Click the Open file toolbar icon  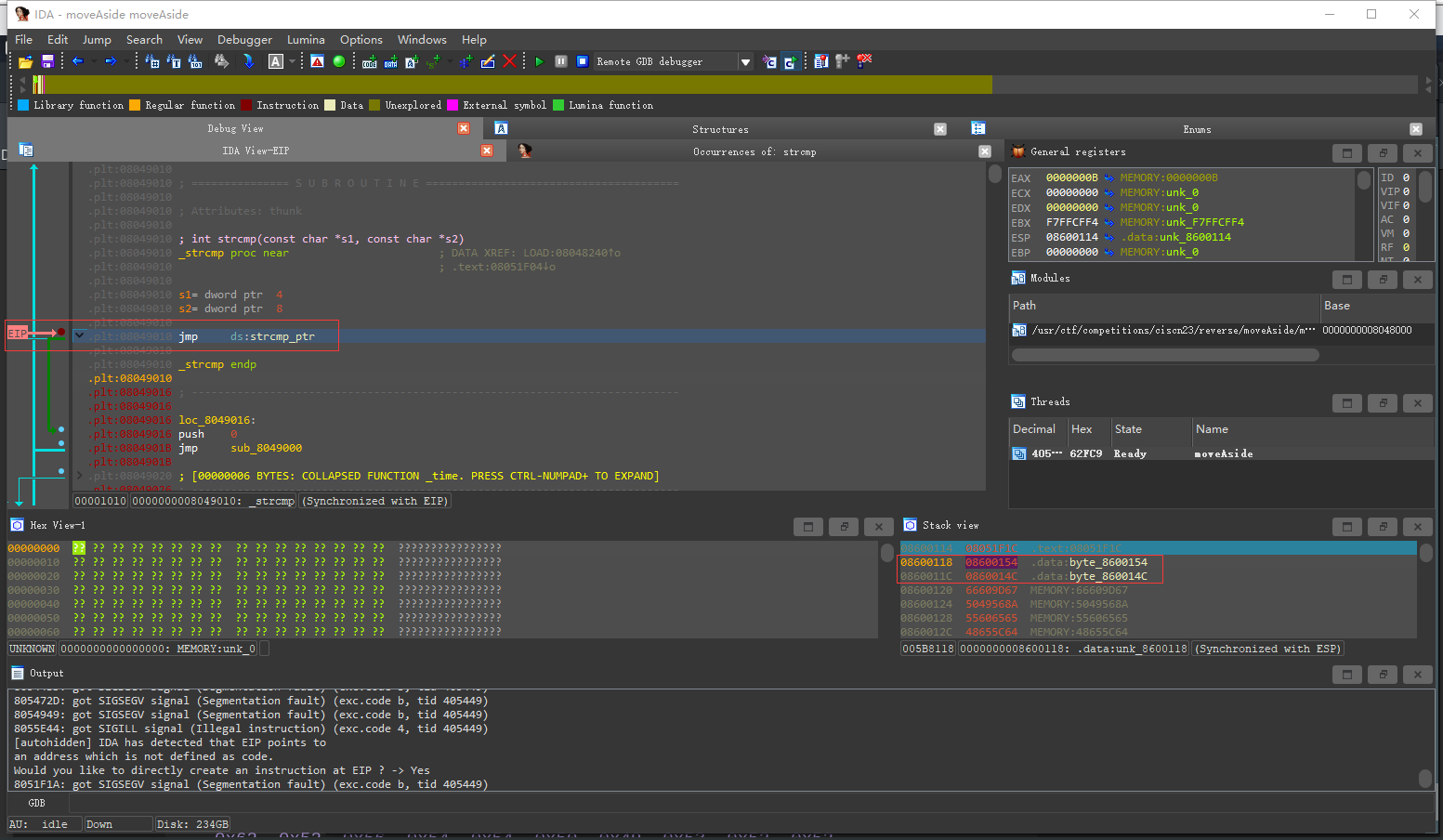point(25,61)
